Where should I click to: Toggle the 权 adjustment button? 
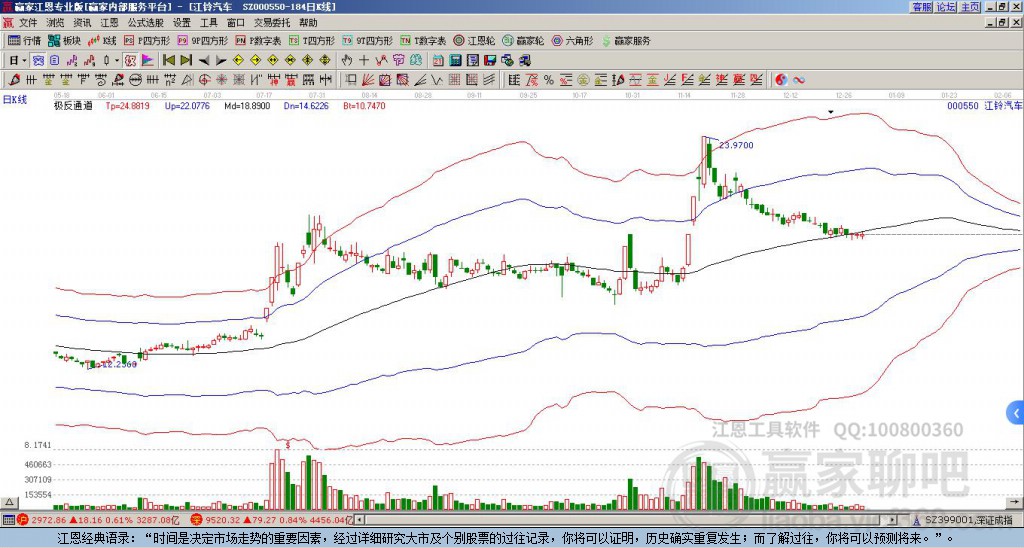point(130,61)
